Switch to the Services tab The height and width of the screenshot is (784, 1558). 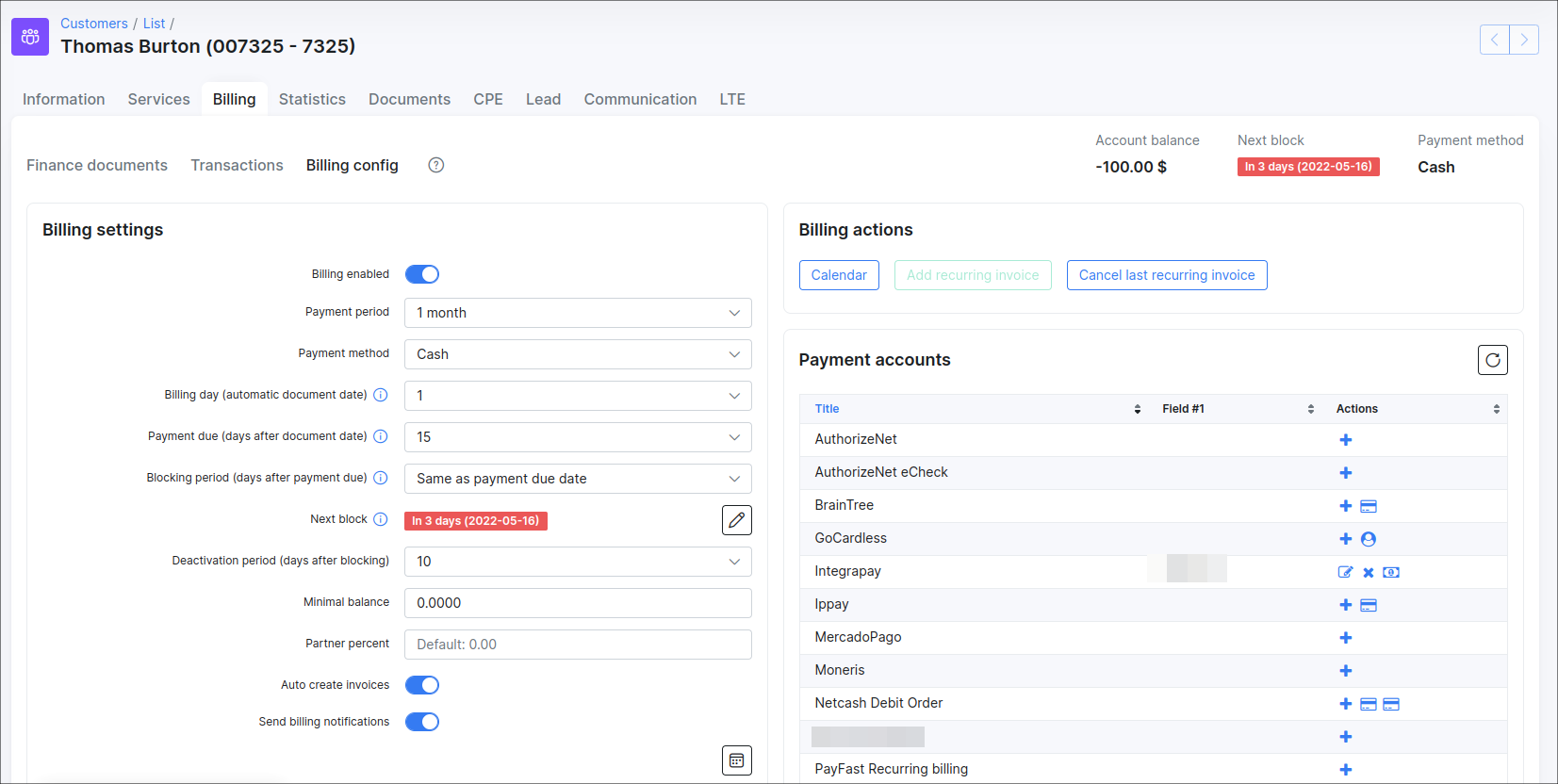(x=158, y=99)
